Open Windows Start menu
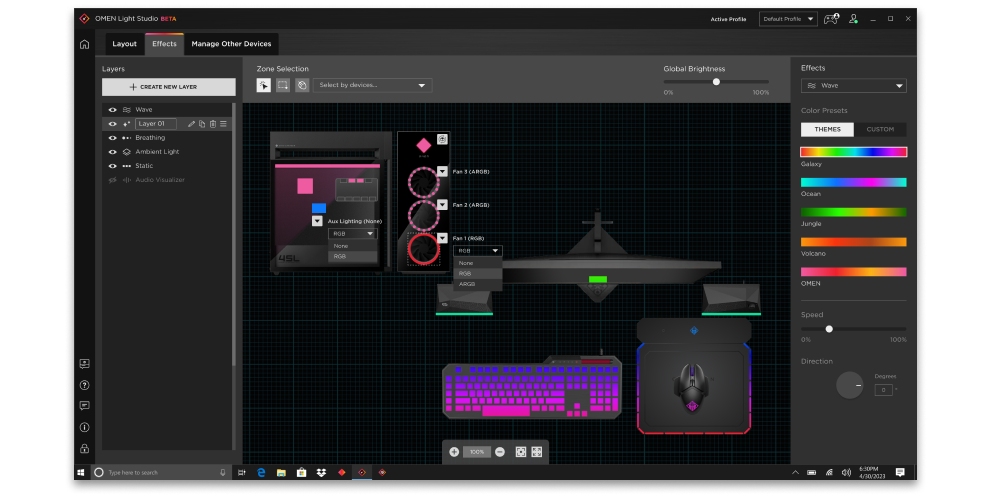Screen dimensions: 991x496 pos(80,472)
